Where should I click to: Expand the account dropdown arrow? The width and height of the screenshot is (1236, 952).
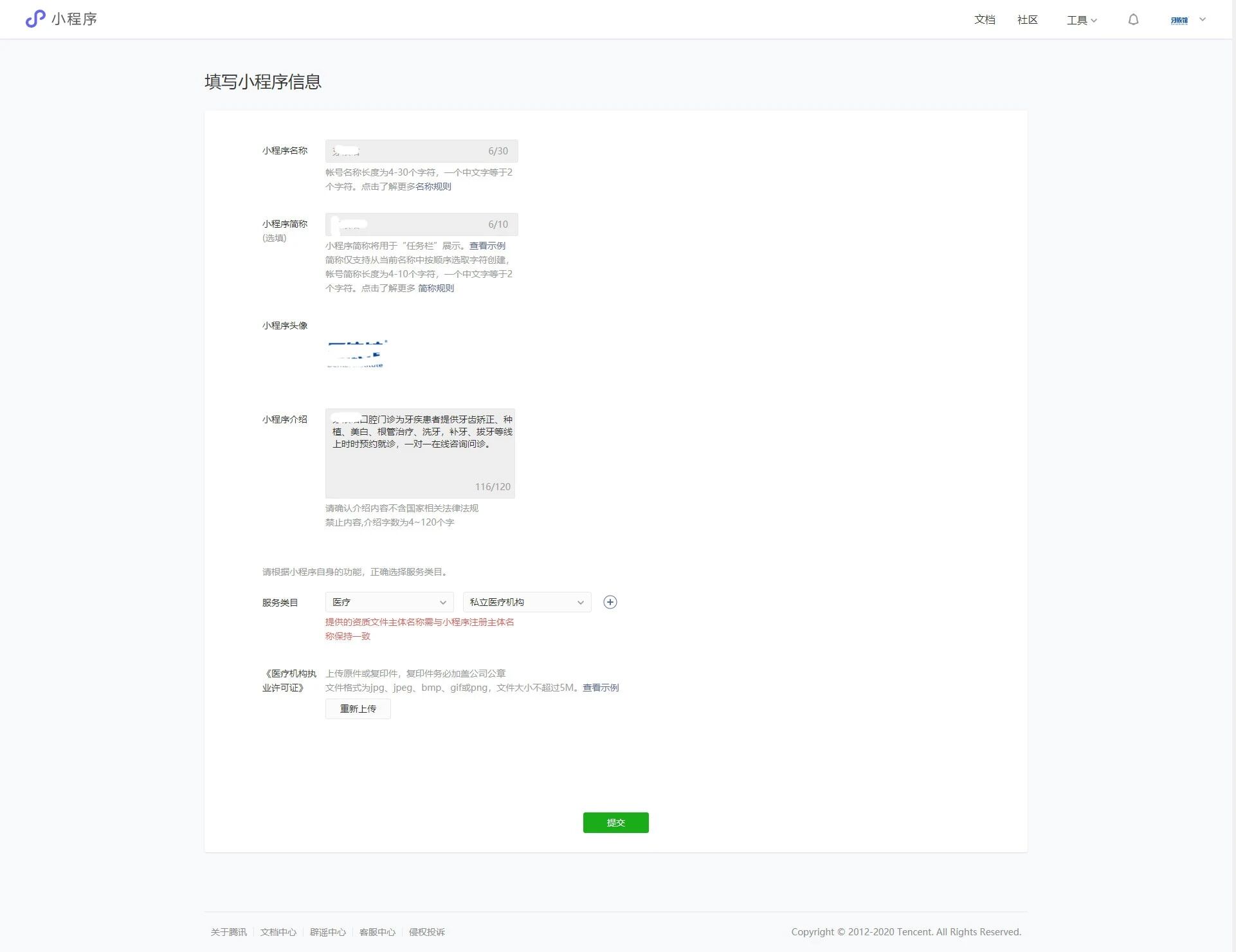coord(1203,19)
